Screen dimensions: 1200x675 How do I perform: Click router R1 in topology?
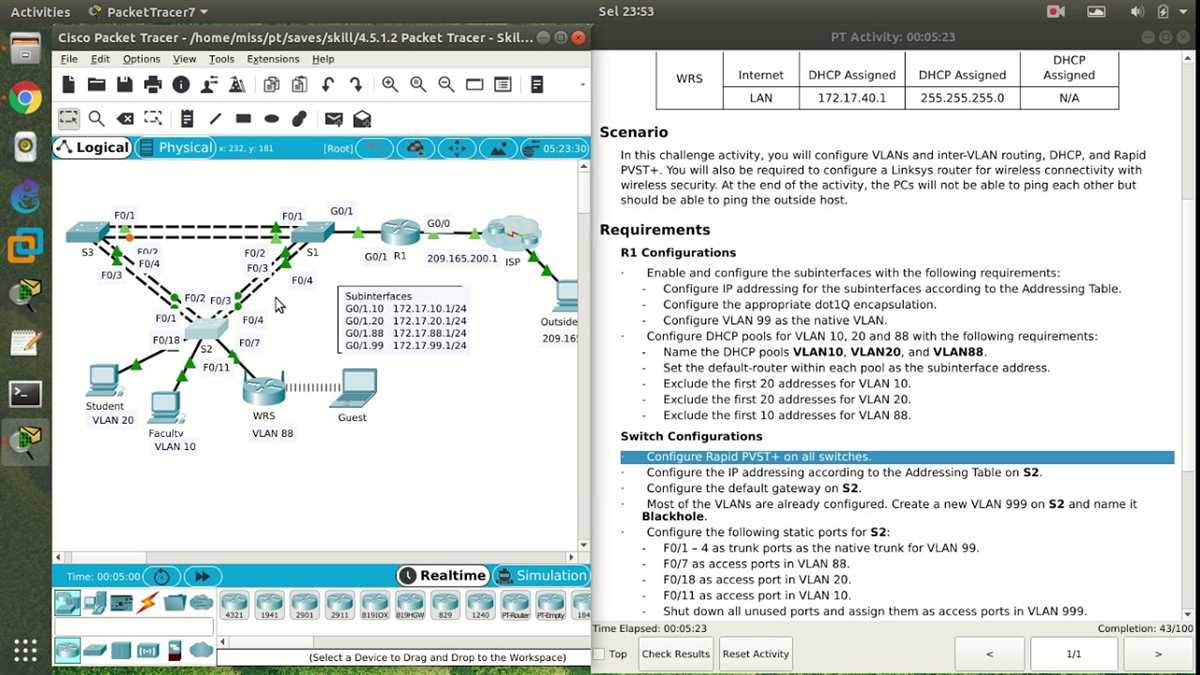[x=399, y=231]
